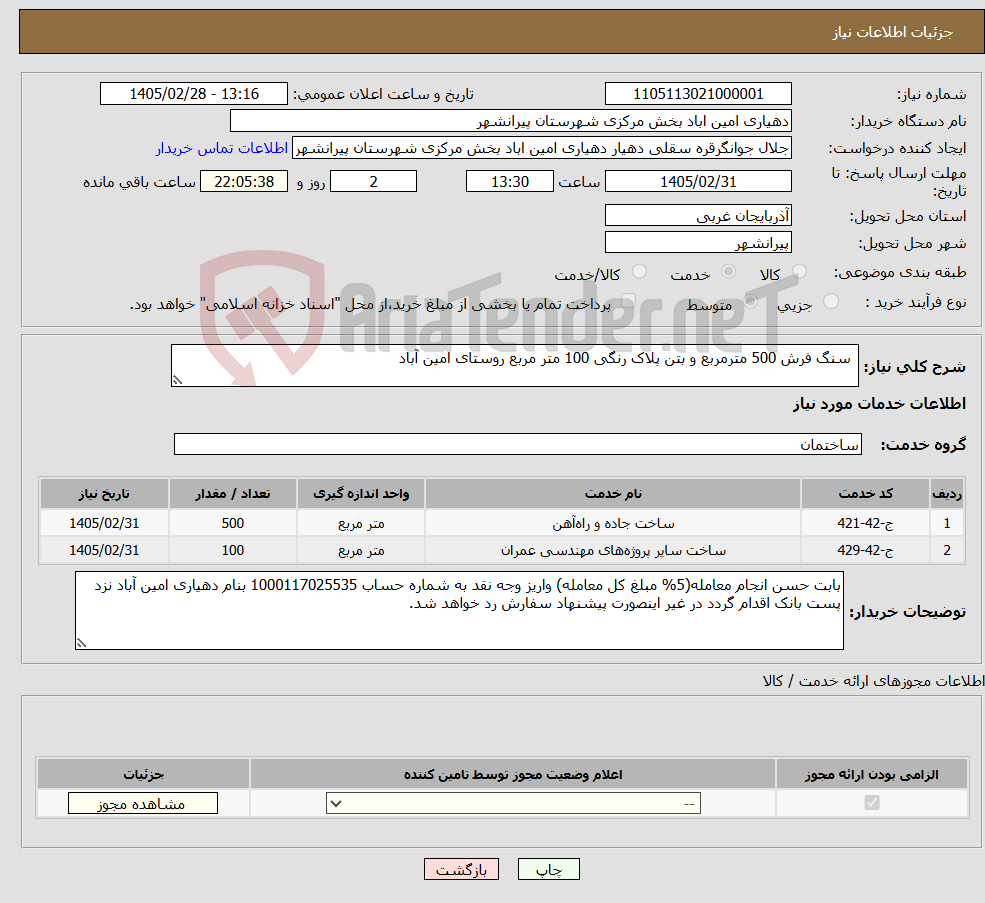The height and width of the screenshot is (903, 985).
Task: Click the delivery city پیرانشهر field
Action: 698,243
